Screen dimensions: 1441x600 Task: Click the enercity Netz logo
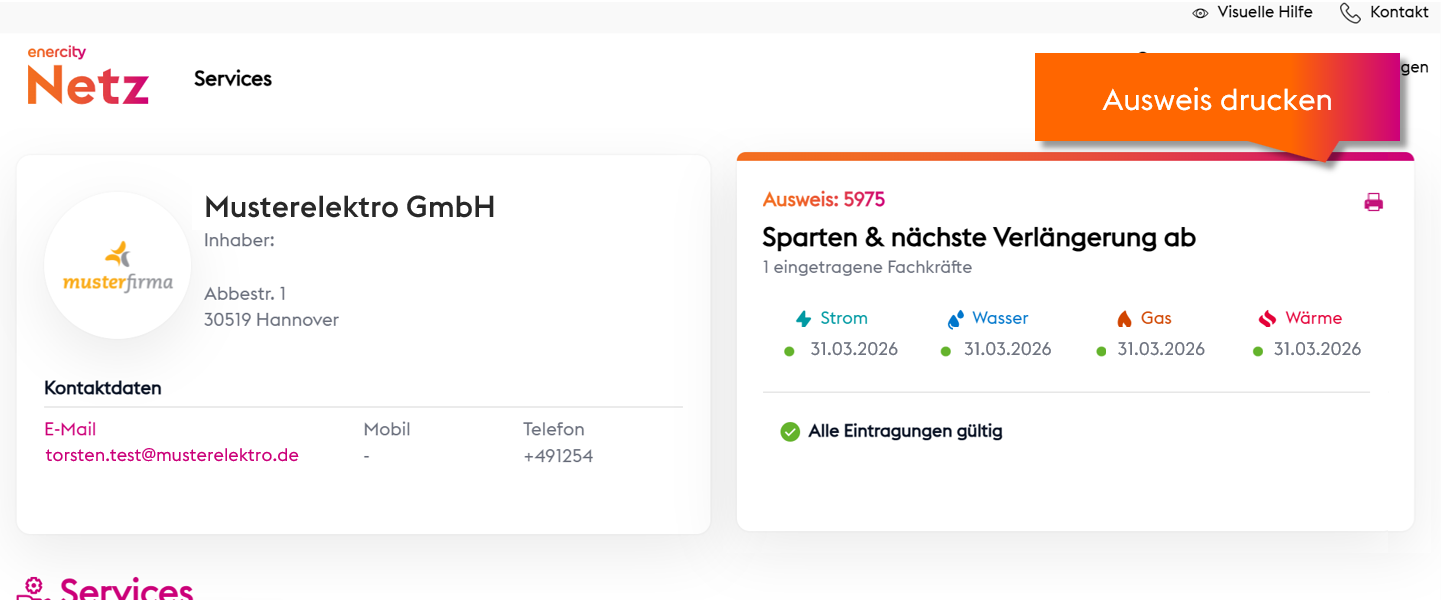tap(88, 75)
